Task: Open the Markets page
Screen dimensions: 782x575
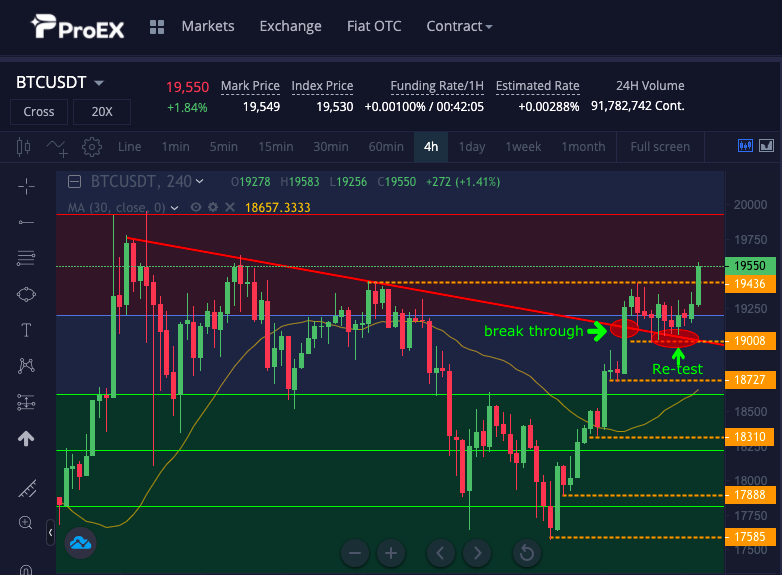Action: pyautogui.click(x=208, y=26)
